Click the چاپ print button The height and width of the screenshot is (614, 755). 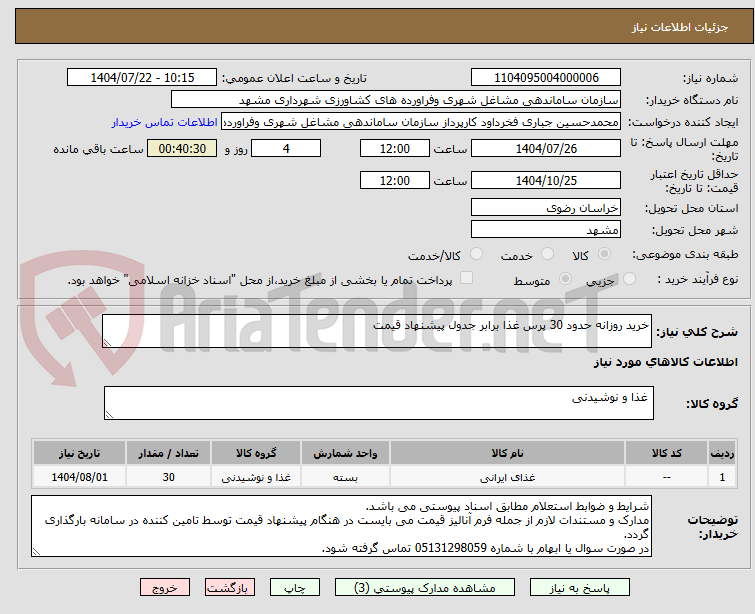[295, 588]
